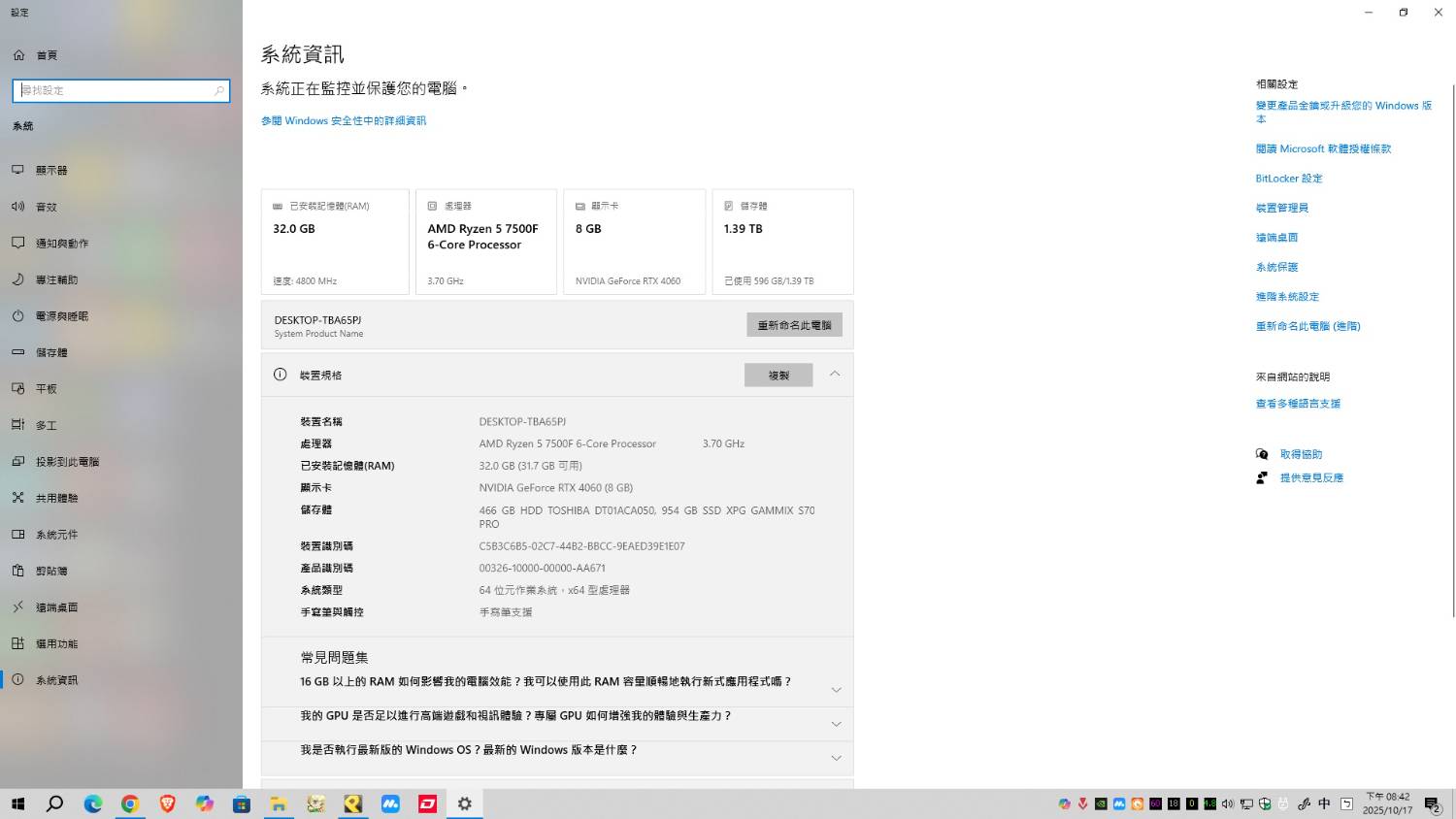This screenshot has height=819, width=1456.
Task: Click the 音效 speaker icon in sidebar
Action: tap(17, 206)
